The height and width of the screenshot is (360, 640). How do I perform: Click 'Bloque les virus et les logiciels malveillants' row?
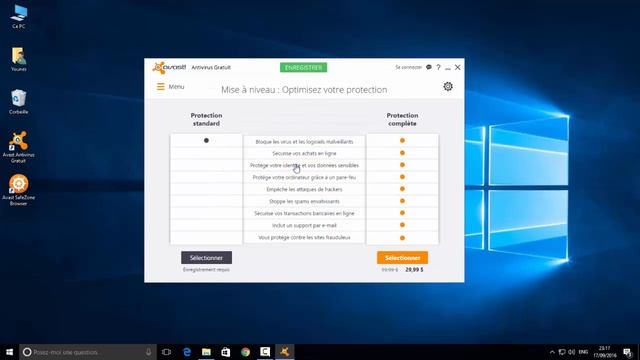point(304,142)
